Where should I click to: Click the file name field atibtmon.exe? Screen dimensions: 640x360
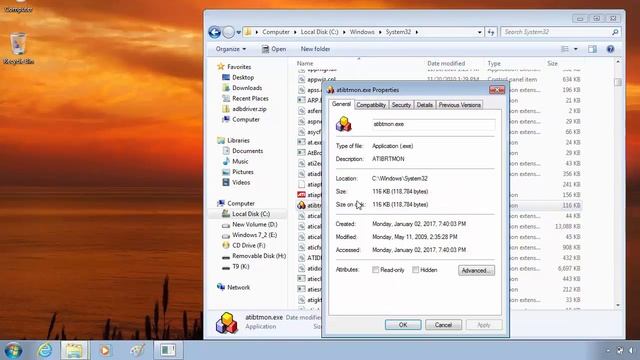tap(433, 124)
